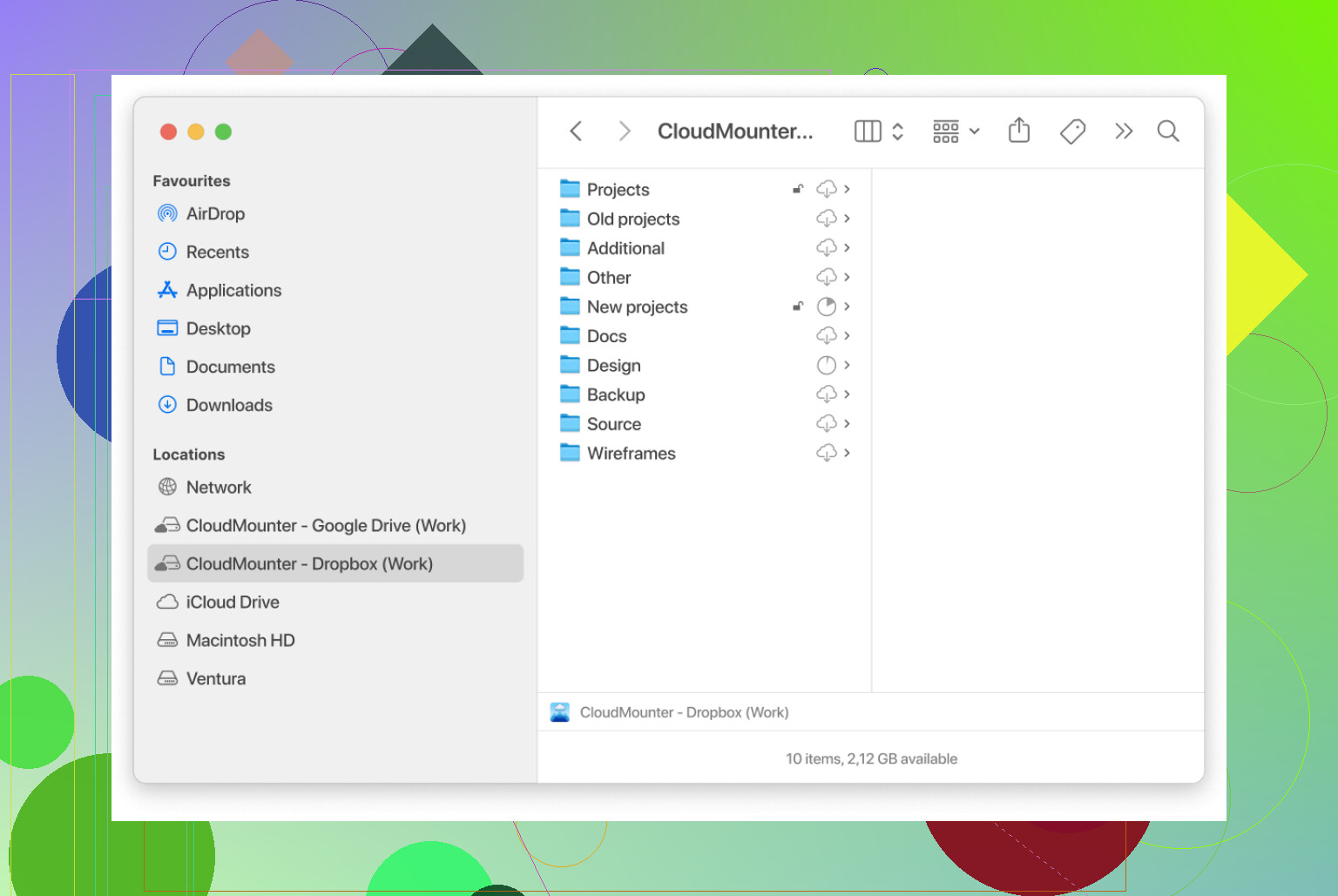Click the unlock icon beside Projects

coord(798,188)
